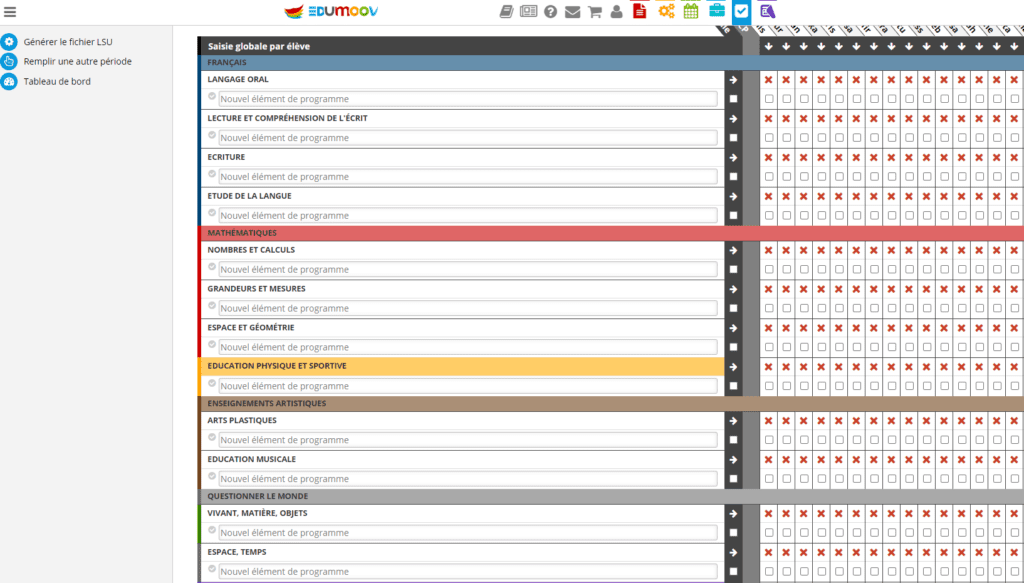Viewport: 1024px width, 583px height.
Task: Open the hamburger menu at top left
Action: 10,12
